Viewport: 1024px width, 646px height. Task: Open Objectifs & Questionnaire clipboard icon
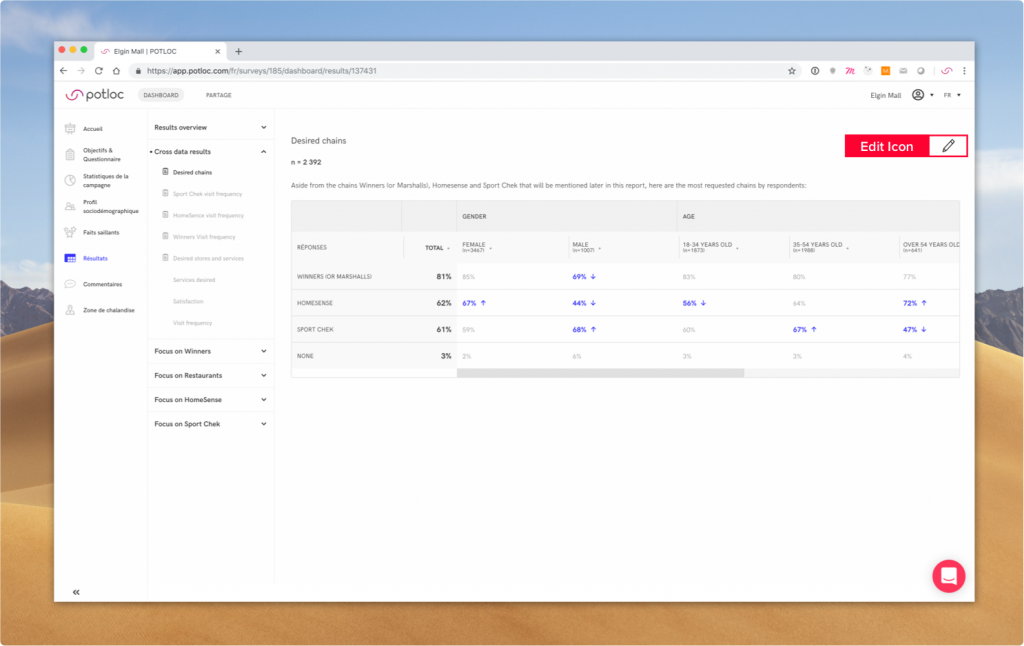pos(70,154)
